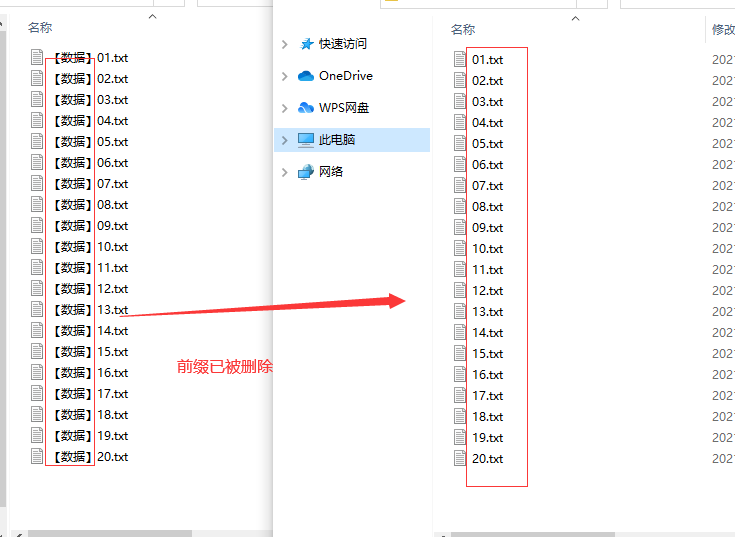Click text file icon for 10.txt in right pane

click(460, 248)
